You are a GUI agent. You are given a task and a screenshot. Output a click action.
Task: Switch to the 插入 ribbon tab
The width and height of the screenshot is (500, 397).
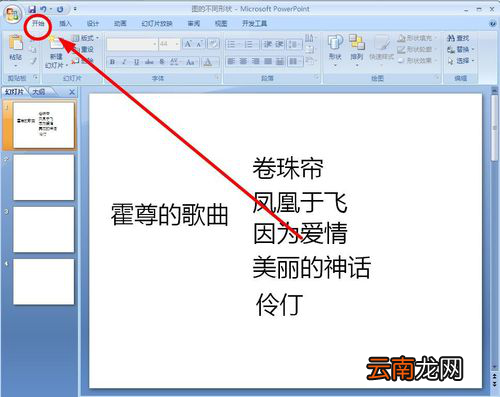tap(65, 24)
